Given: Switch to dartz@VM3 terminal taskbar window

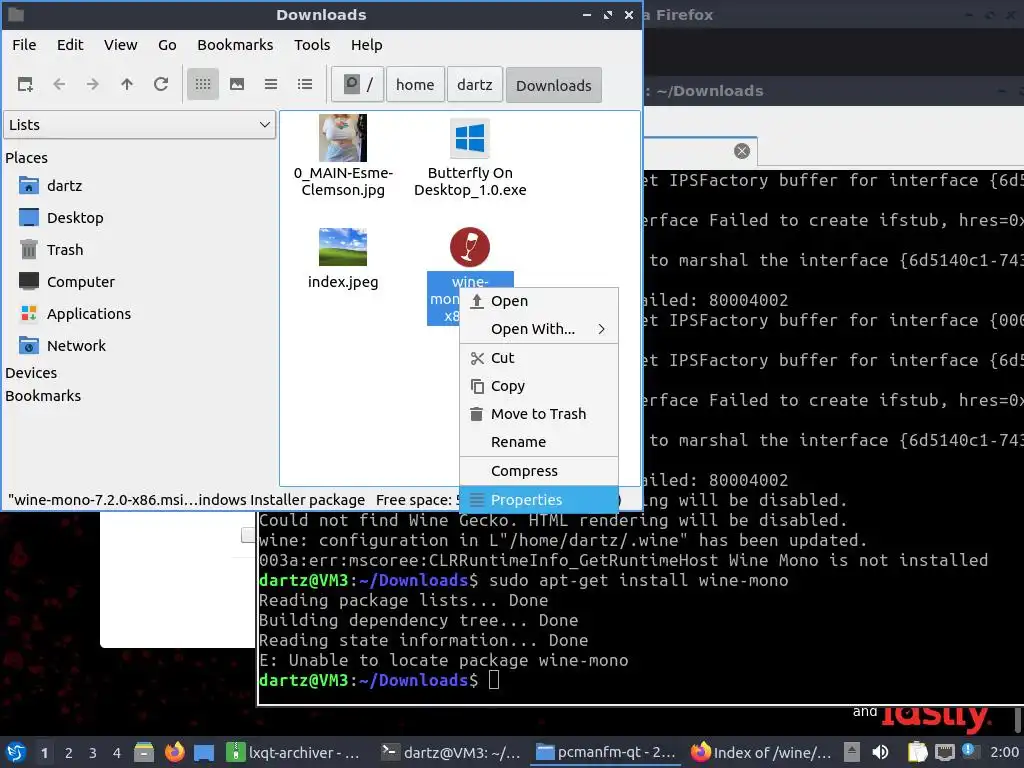Looking at the screenshot, I should tap(452, 752).
